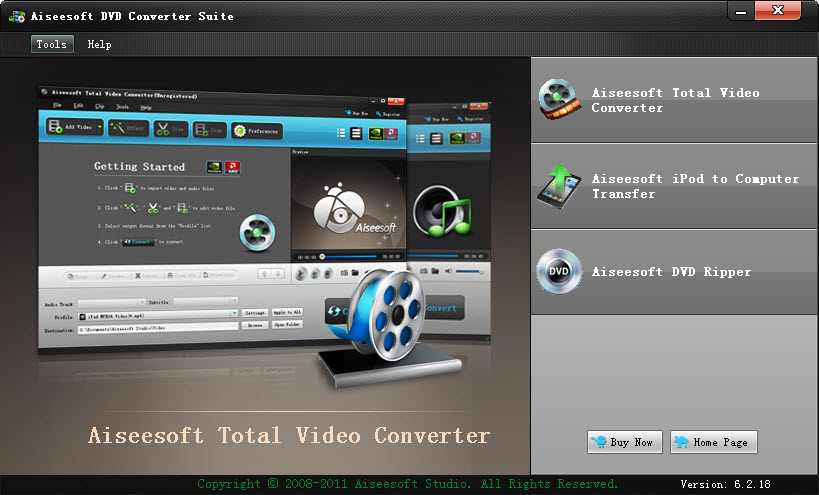The height and width of the screenshot is (495, 819).
Task: Click the "Copyright © 2008-2011 Aiseesoft Studio" text
Action: pos(334,484)
